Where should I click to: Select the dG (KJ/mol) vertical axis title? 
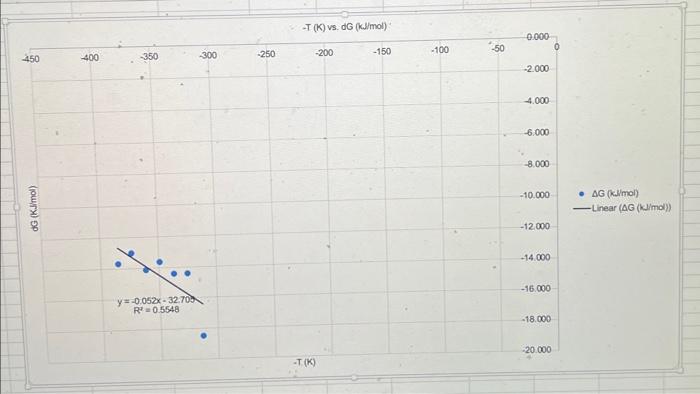(33, 208)
